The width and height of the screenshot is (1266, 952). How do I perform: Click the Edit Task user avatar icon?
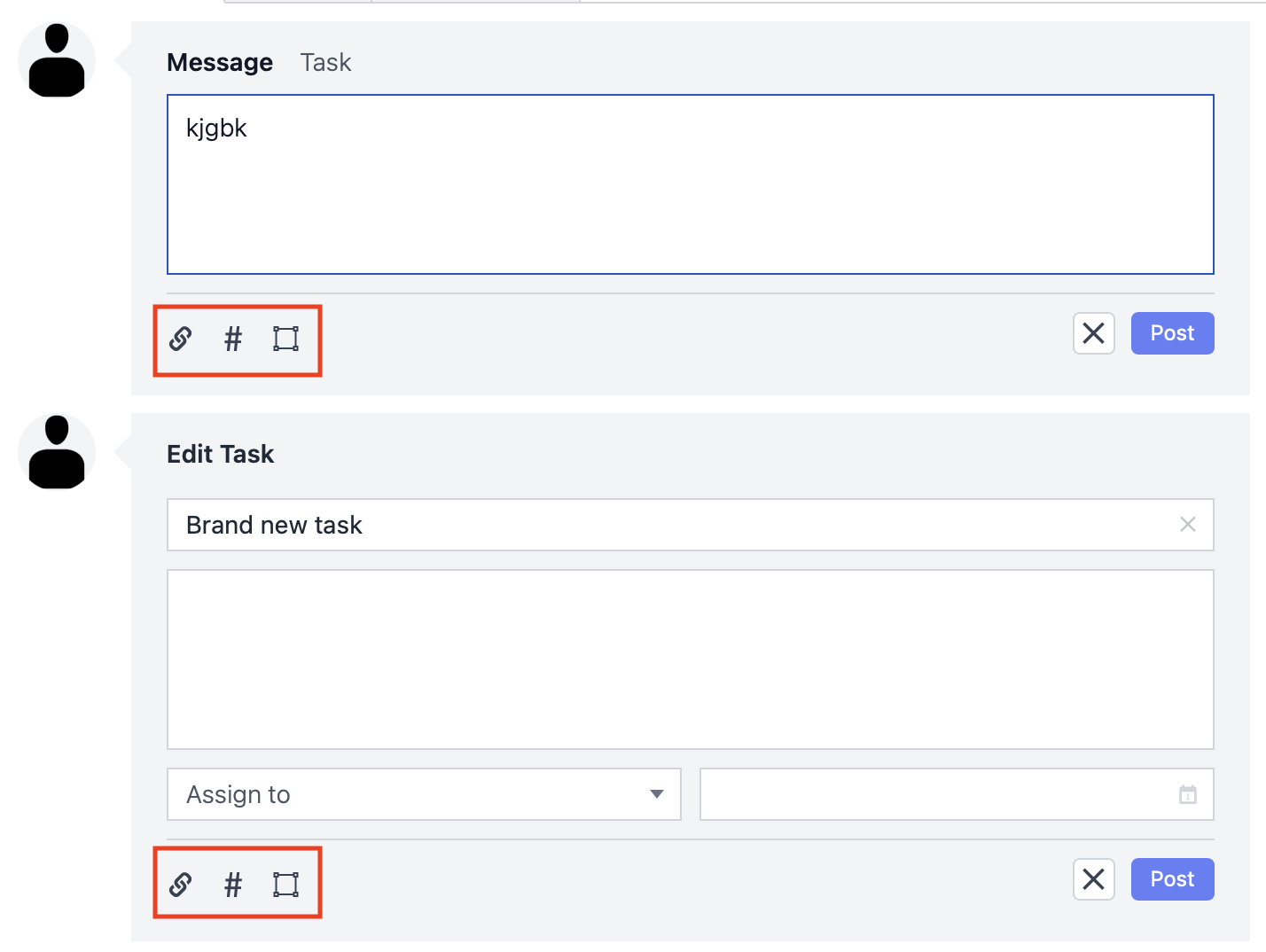point(56,451)
